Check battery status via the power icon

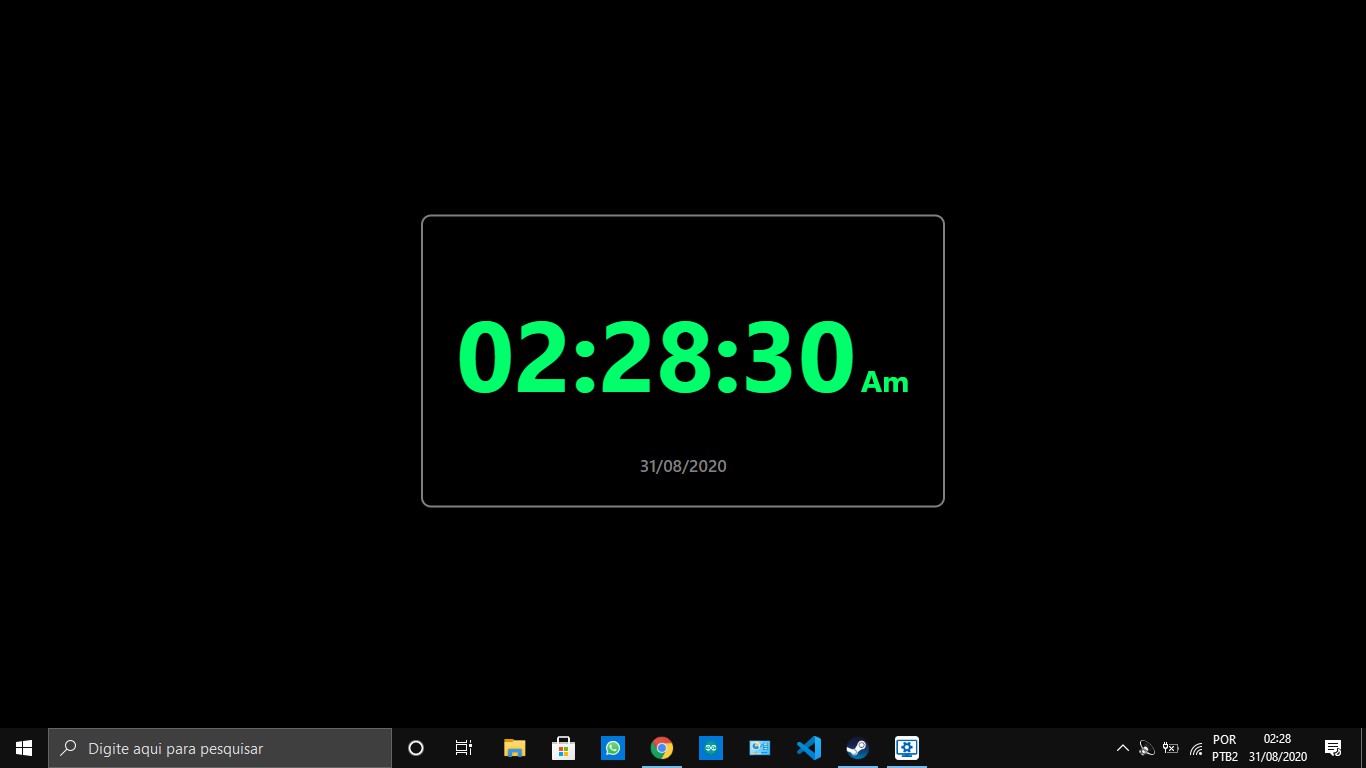(1170, 747)
